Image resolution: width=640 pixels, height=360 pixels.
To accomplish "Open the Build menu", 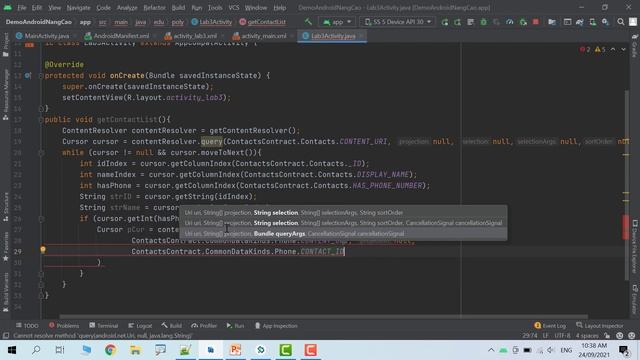I will 178,8.
